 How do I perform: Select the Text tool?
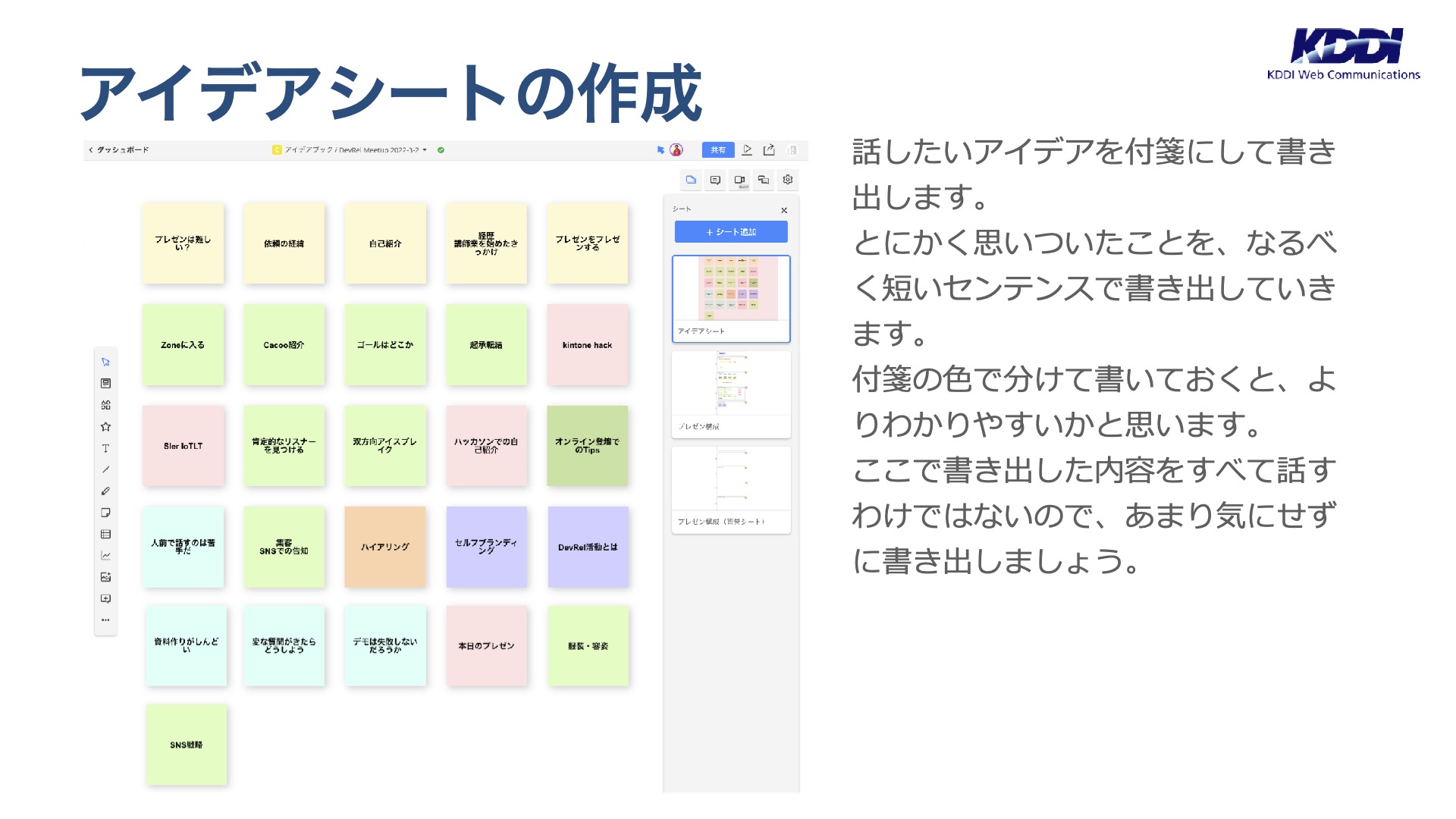[x=105, y=448]
